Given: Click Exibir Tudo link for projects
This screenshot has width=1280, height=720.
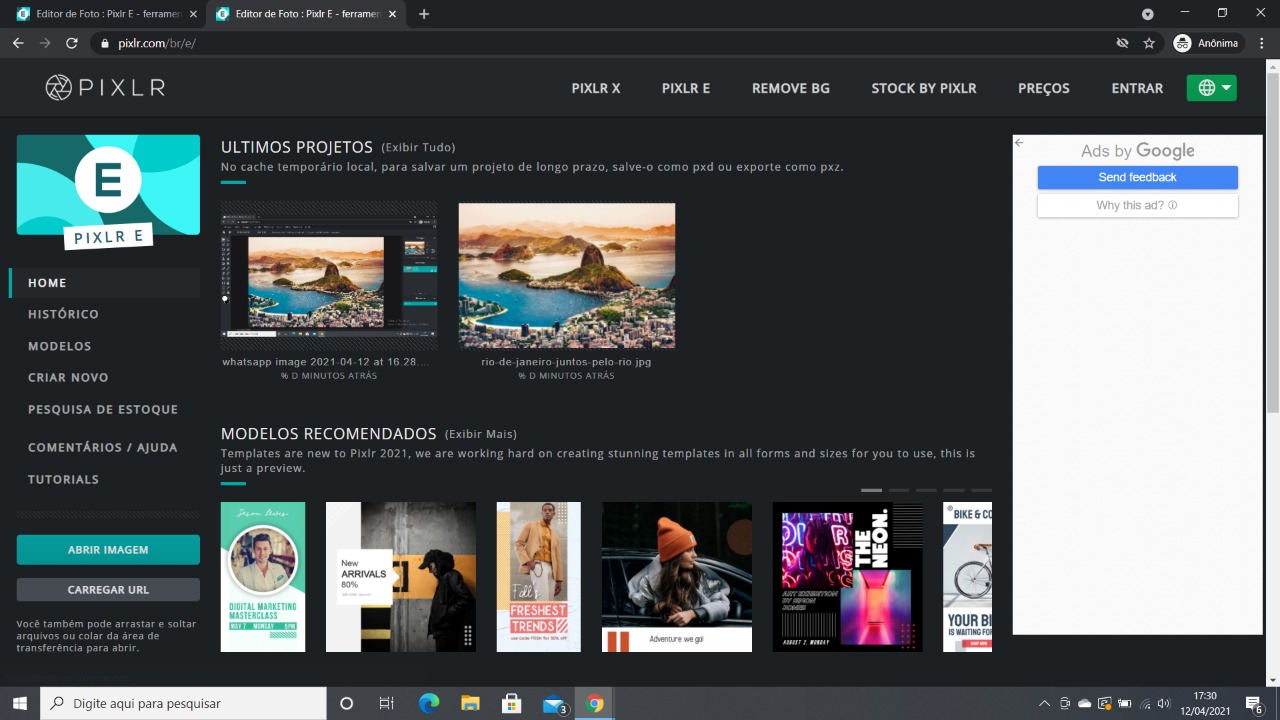Looking at the screenshot, I should 419,148.
